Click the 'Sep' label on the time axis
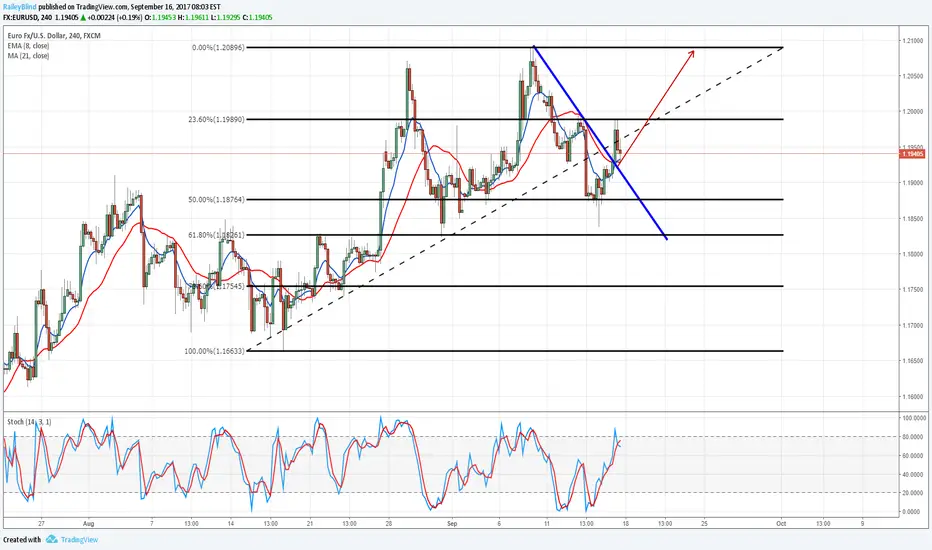 452,524
